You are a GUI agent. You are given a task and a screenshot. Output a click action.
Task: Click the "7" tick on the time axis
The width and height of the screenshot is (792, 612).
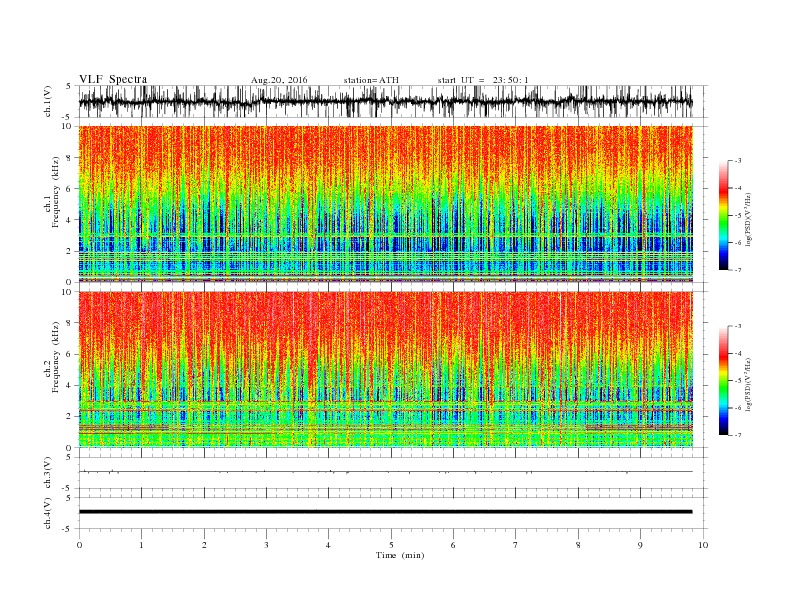point(516,545)
